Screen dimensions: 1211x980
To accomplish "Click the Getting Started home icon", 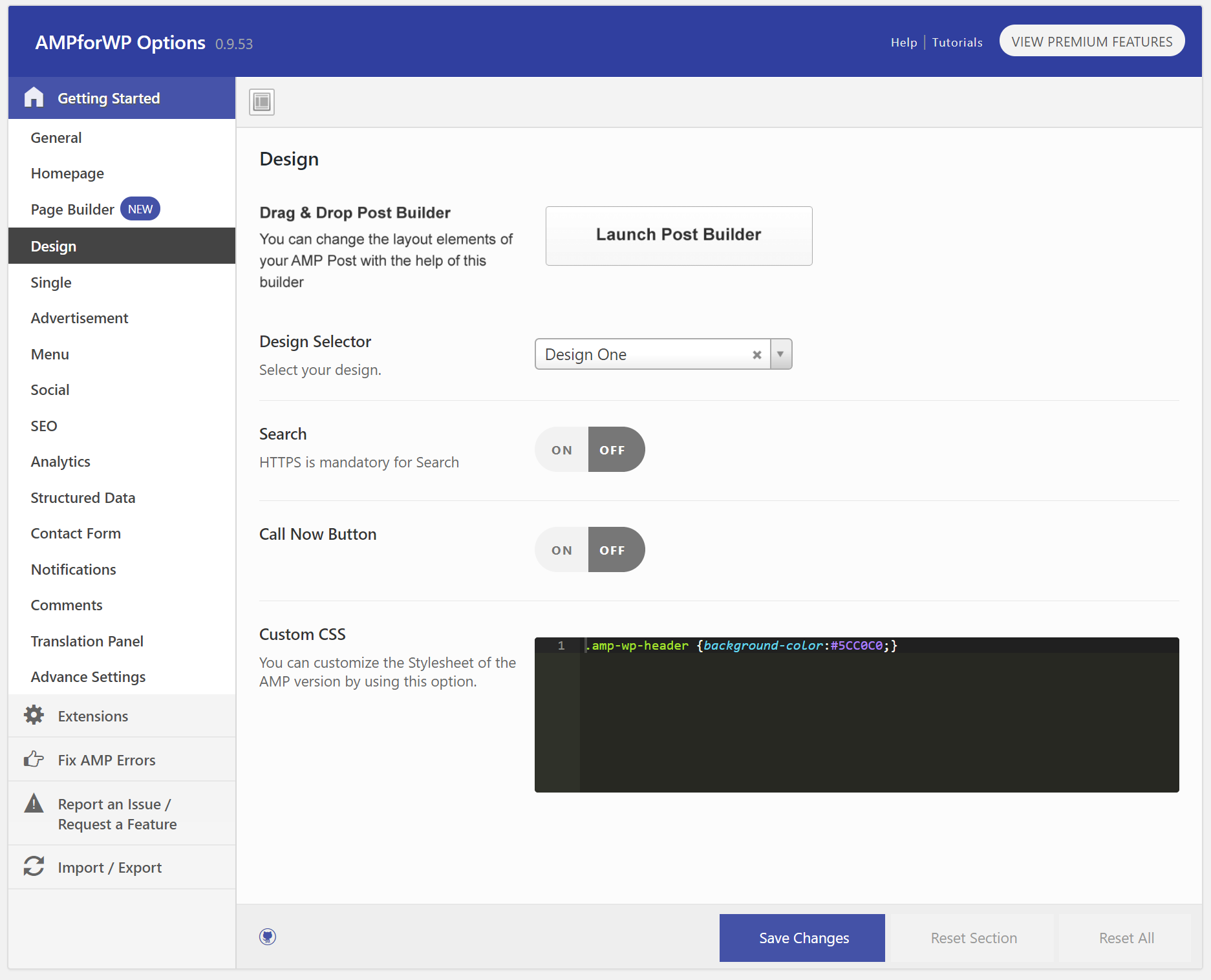I will click(x=34, y=98).
